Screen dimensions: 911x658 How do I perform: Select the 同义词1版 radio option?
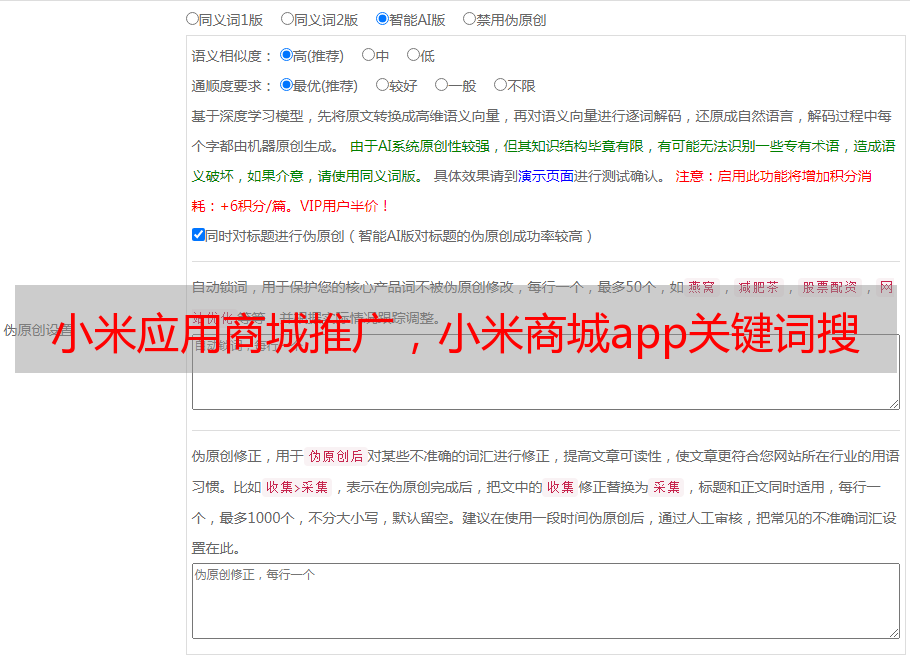[192, 19]
